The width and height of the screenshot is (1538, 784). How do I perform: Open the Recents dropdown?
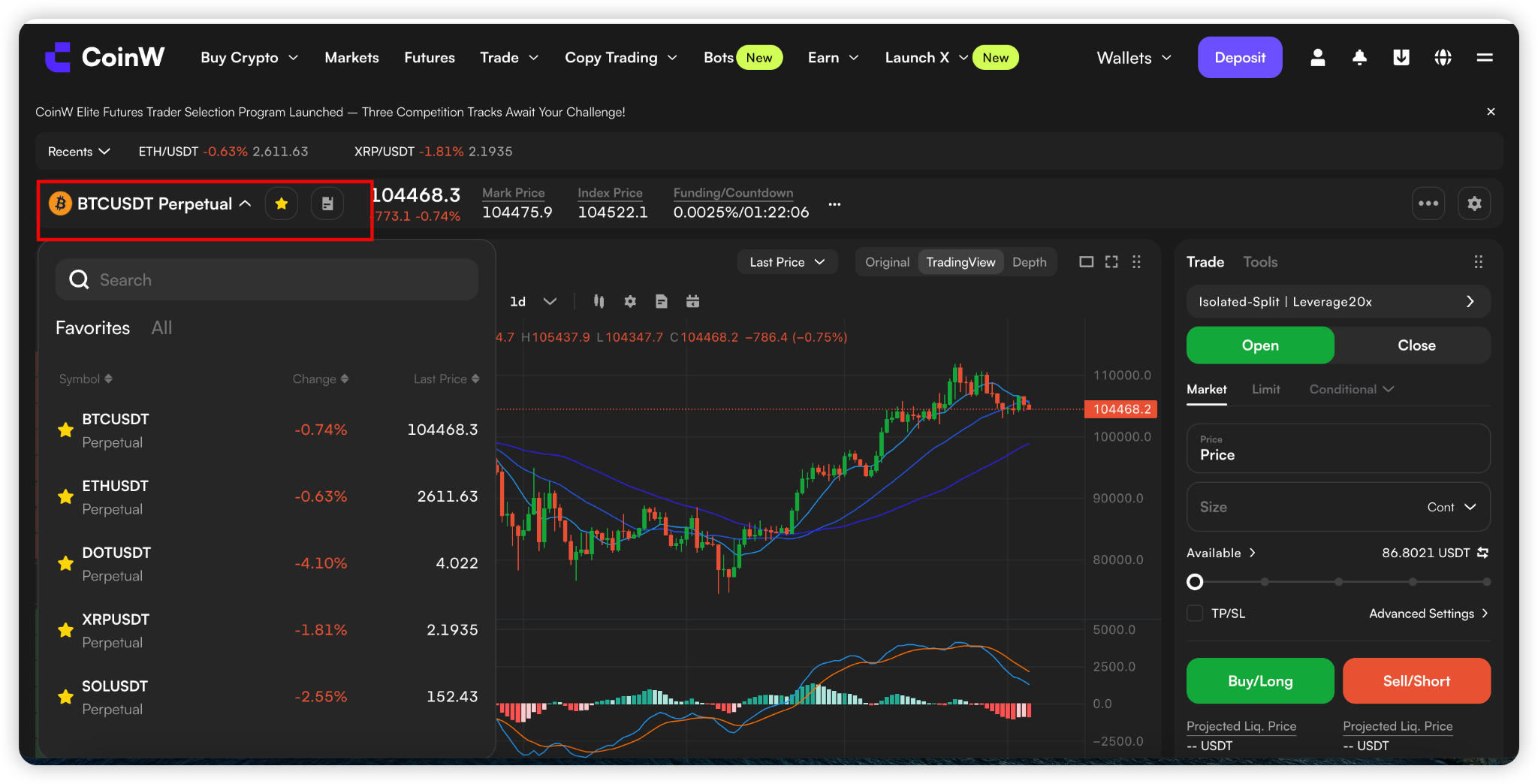pyautogui.click(x=79, y=152)
